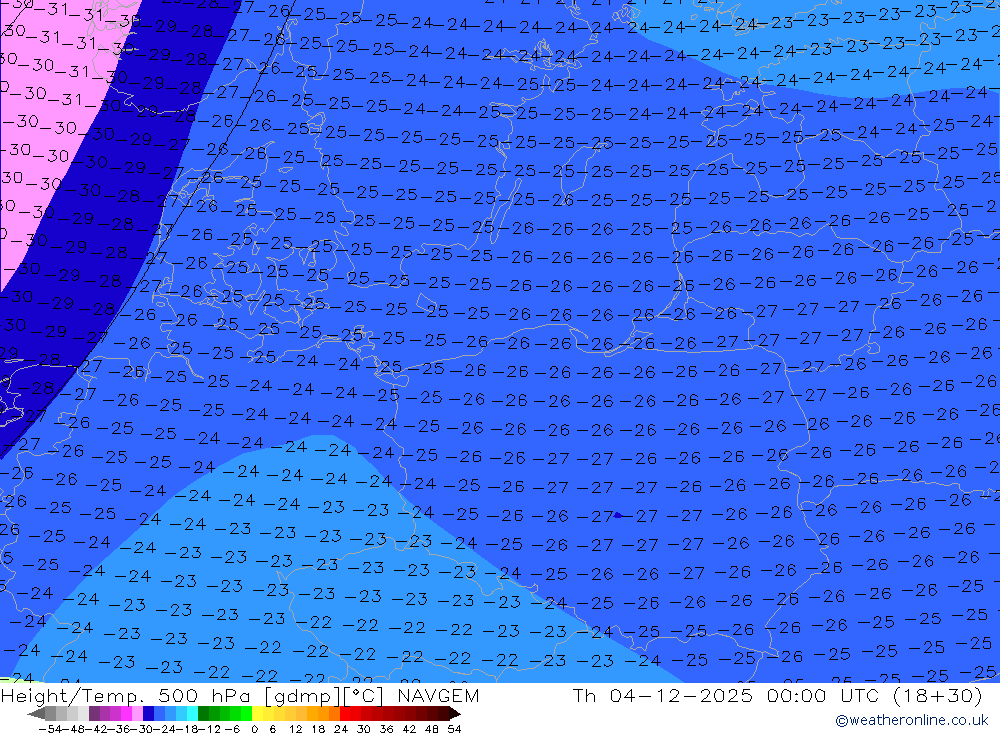Pick the dark blue legend swatch

(x=148, y=713)
